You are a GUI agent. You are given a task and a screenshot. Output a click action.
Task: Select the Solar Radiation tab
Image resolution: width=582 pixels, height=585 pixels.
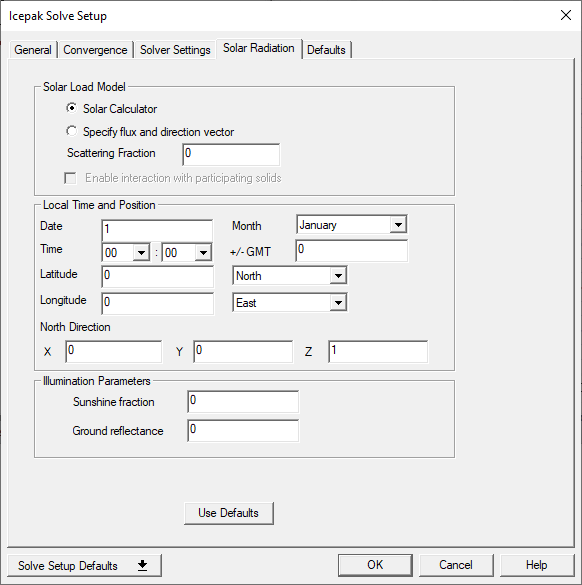tap(259, 48)
